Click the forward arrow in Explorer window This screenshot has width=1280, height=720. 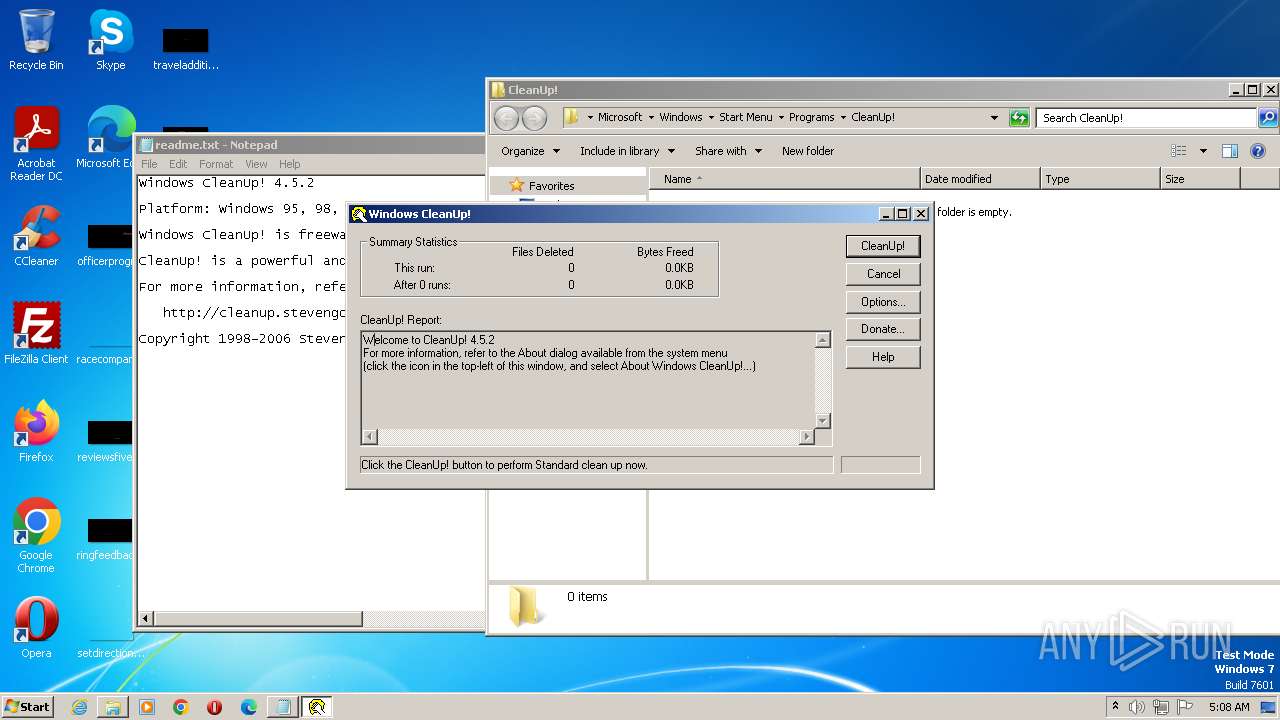[x=535, y=118]
